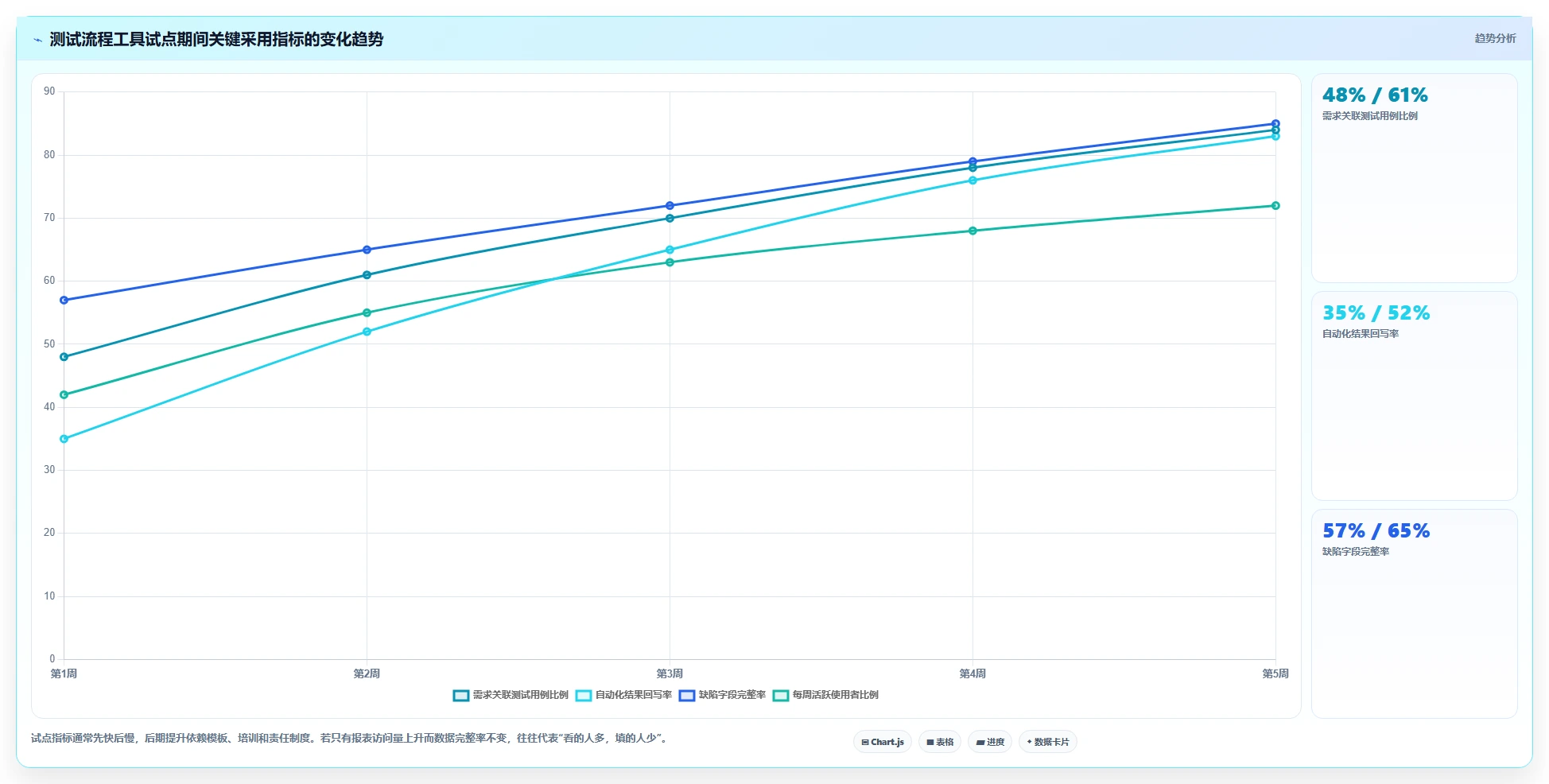Select the 第1周 point at 35 on 自动化结果回写率

64,439
